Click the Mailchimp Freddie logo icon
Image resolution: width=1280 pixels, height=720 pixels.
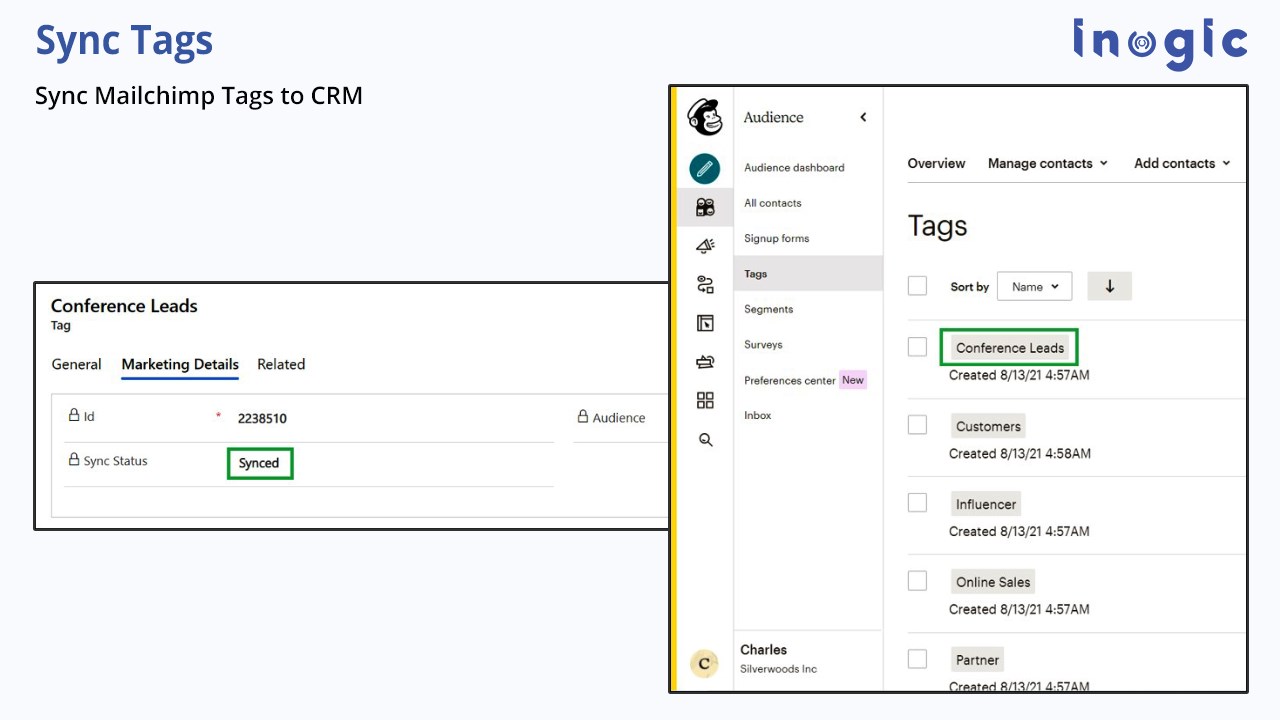705,117
